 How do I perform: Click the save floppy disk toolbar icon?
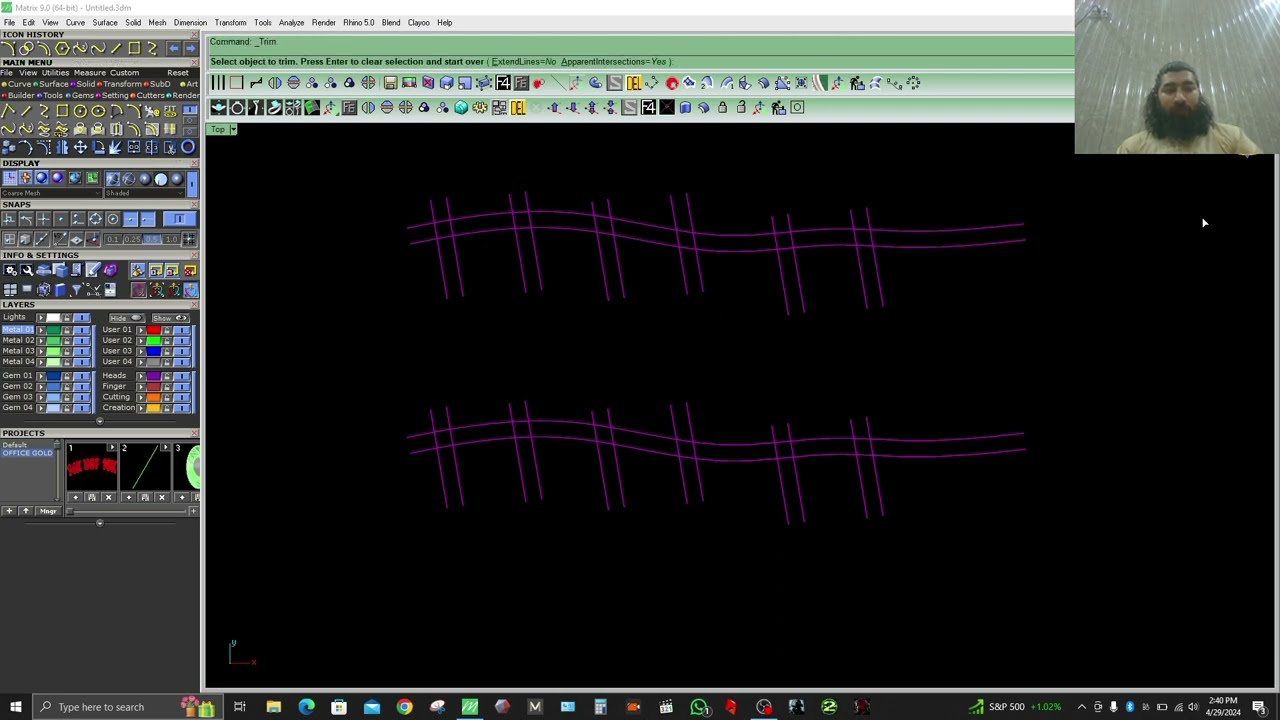point(391,83)
